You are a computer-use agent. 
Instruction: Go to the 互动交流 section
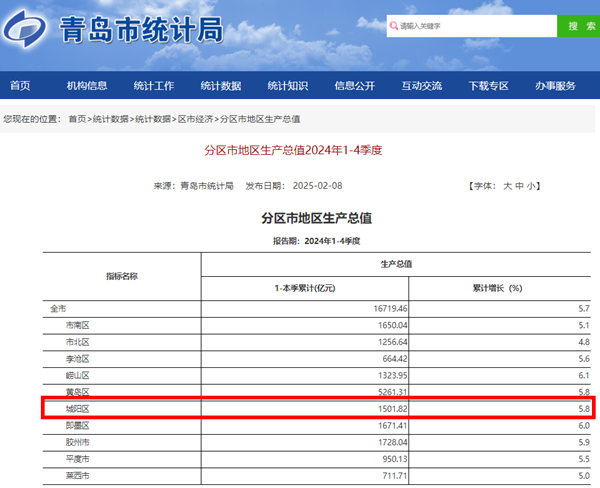pyautogui.click(x=422, y=86)
